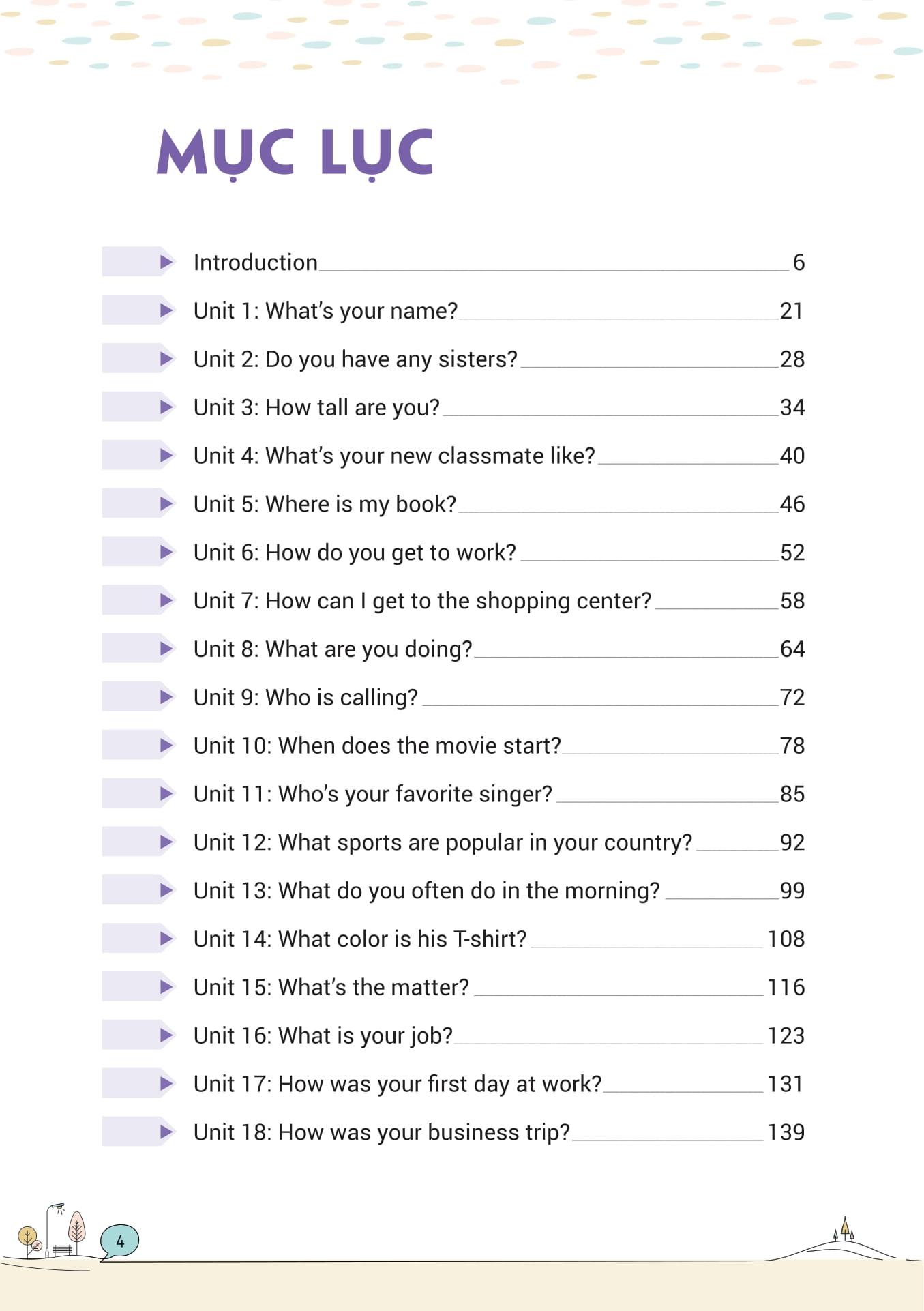Open Unit 17: How was your first day at work?
924x1311 pixels.
[x=398, y=1085]
